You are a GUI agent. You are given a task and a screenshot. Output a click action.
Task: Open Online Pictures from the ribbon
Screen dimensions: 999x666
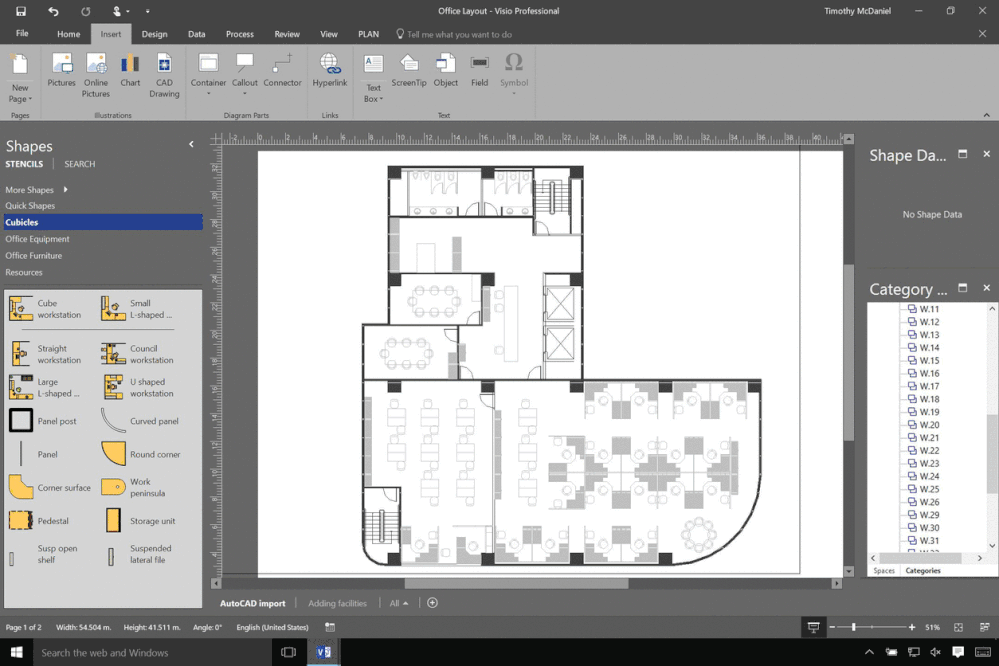(x=95, y=72)
